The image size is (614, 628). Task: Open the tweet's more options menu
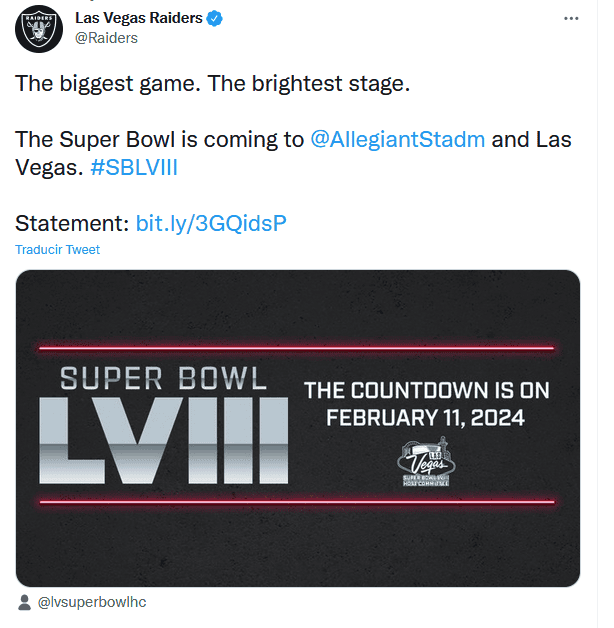pyautogui.click(x=571, y=18)
